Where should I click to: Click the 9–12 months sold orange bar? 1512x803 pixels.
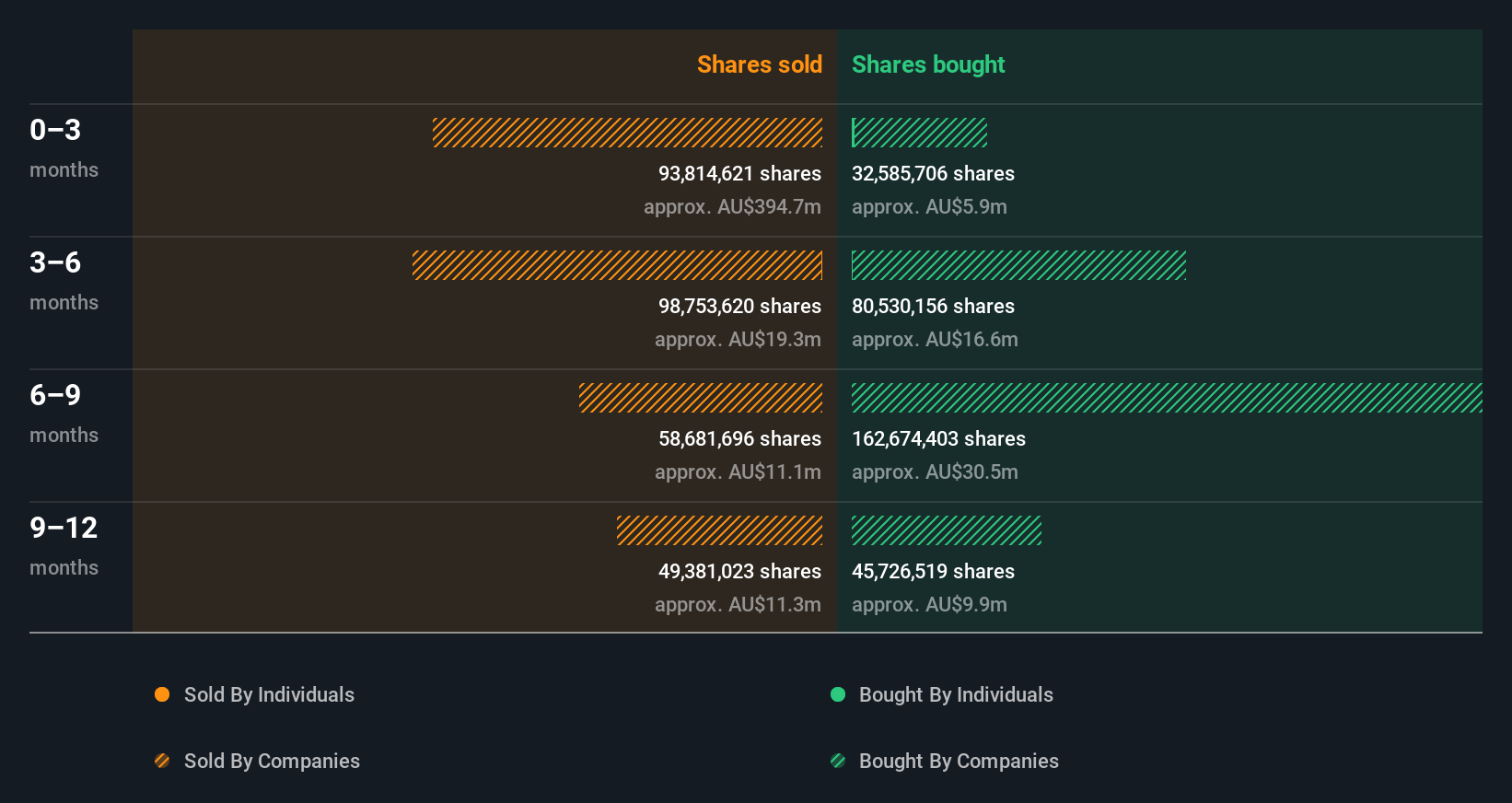(719, 530)
